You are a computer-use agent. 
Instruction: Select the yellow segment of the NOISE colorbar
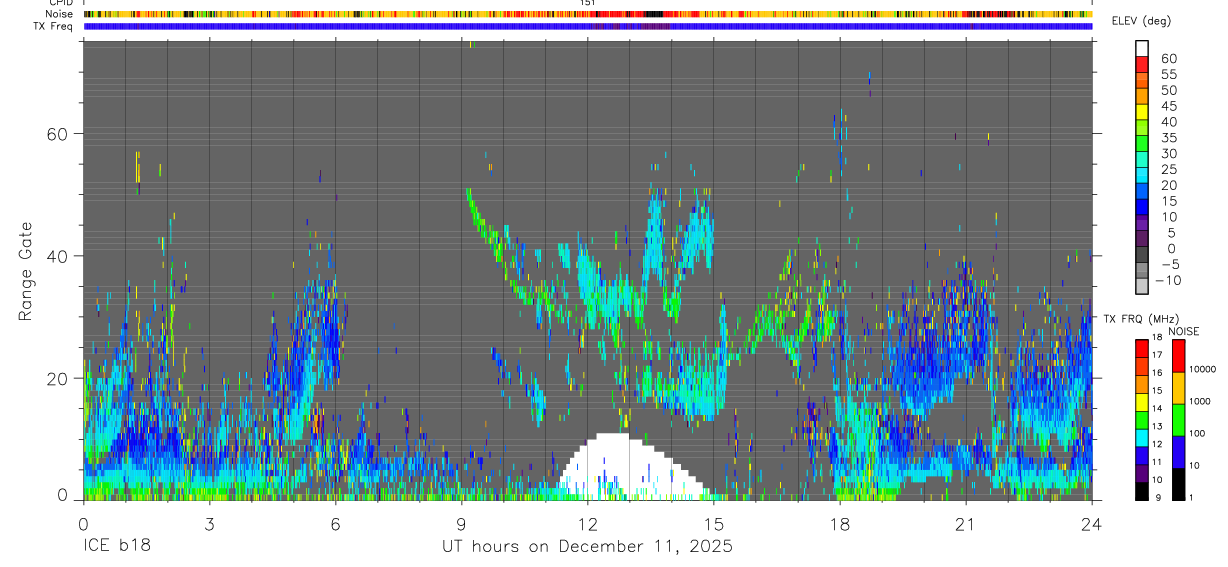[x=1178, y=388]
